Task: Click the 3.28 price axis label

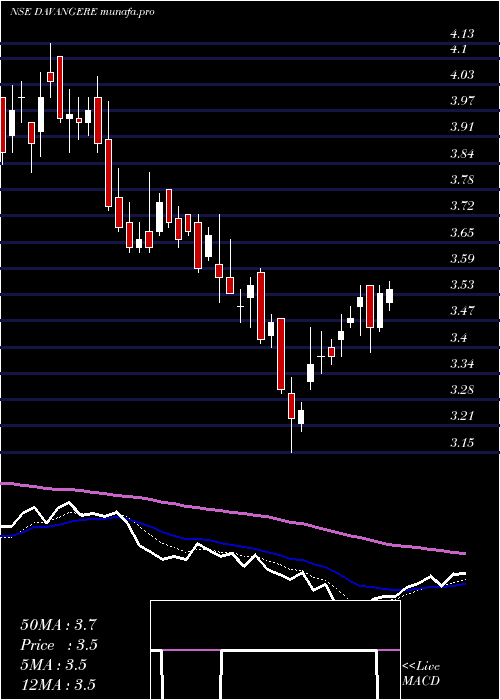Action: 462,390
